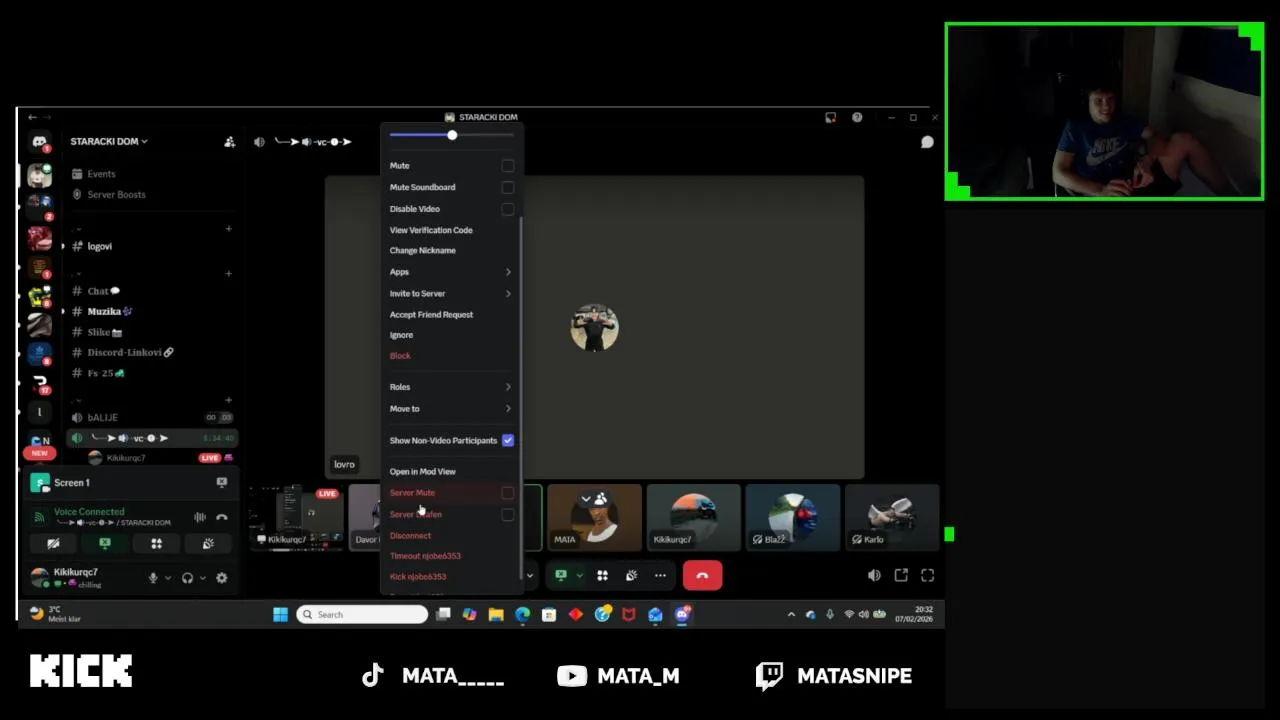Launch the activities icon in sidebar voice panel
Screen dimensions: 1280x720
(156, 544)
